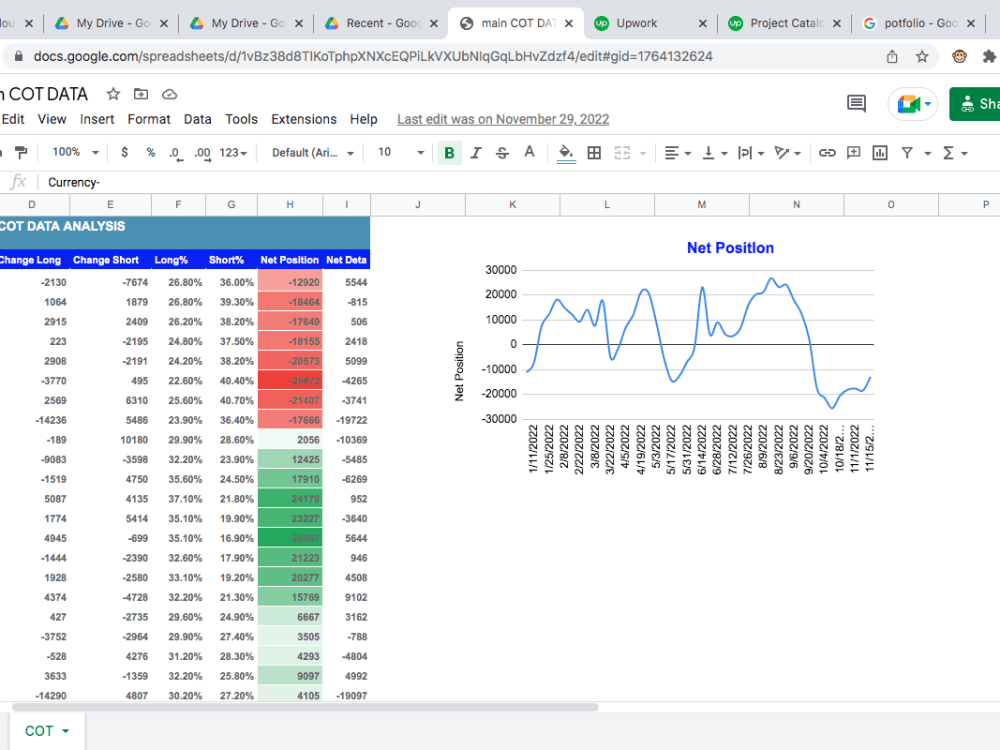Click the formula bar input
This screenshot has width=1000, height=750.
click(x=517, y=182)
